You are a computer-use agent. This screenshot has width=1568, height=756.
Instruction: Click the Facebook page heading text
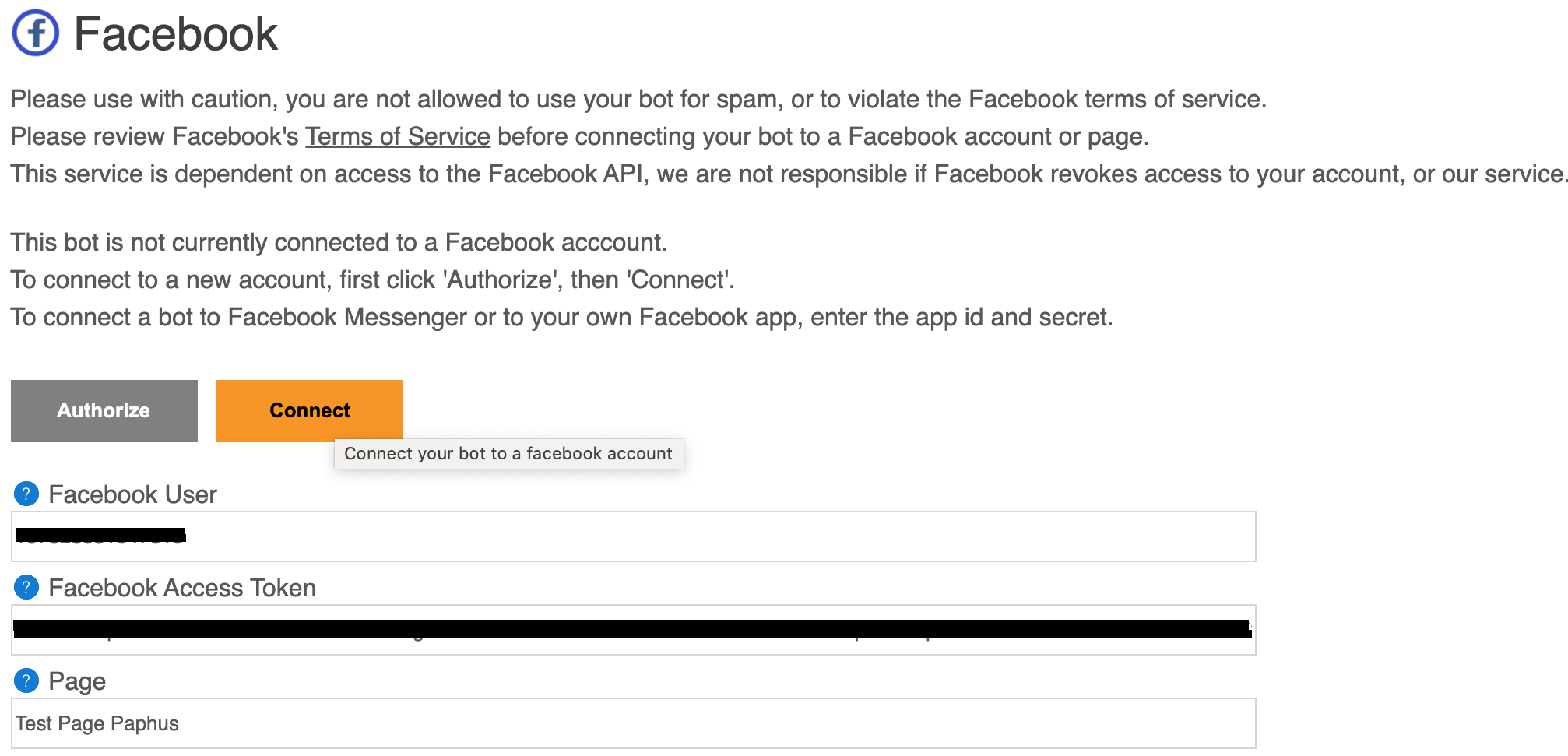coord(175,34)
